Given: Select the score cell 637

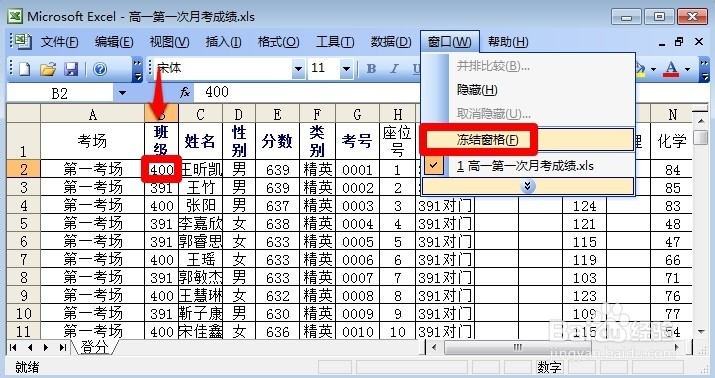Looking at the screenshot, I should 277,206.
